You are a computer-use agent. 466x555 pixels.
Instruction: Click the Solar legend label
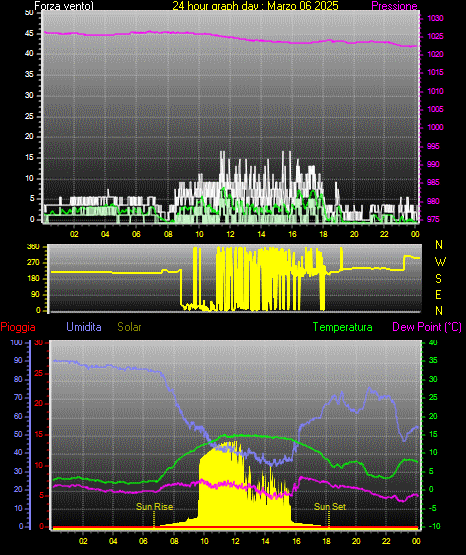pos(129,327)
